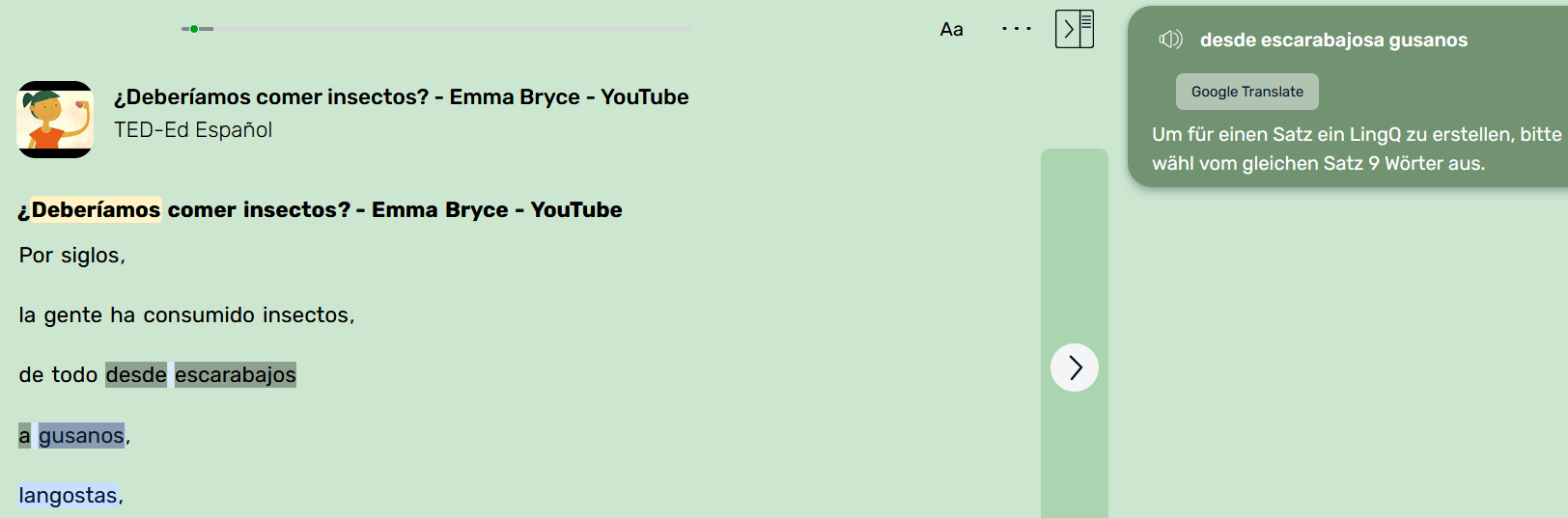Select the word "escarabajos"
The height and width of the screenshot is (518, 1568).
(x=235, y=375)
